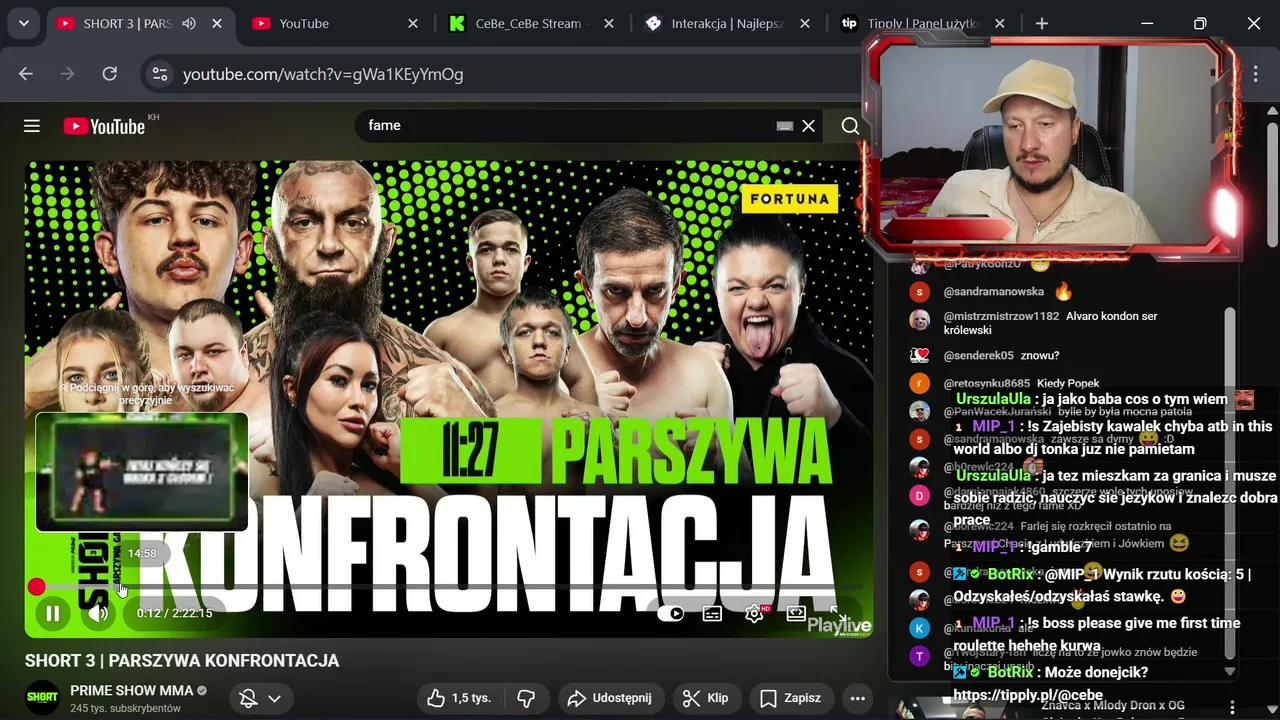This screenshot has width=1280, height=720.
Task: Close the YouTube tab
Action: pyautogui.click(x=413, y=23)
